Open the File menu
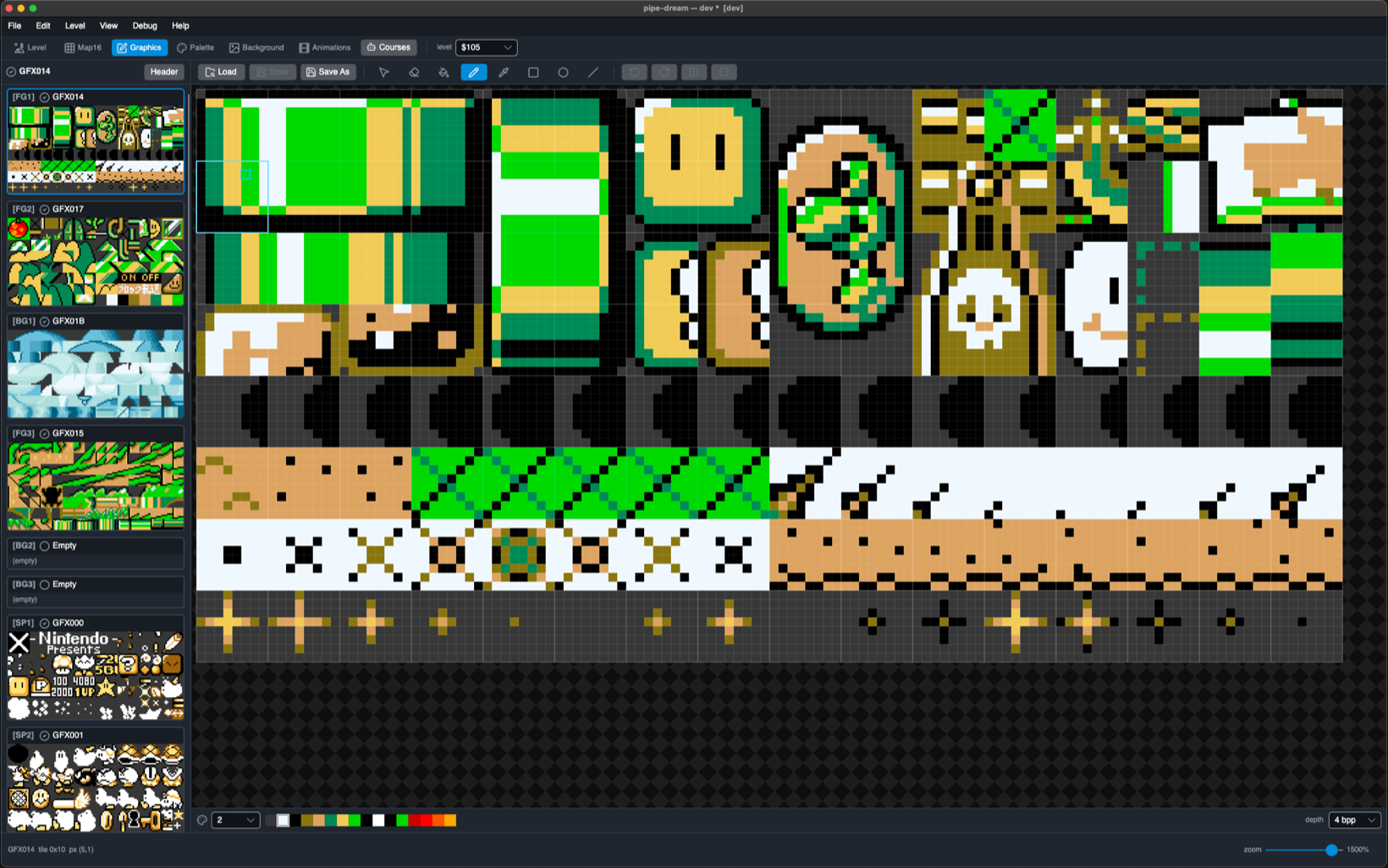This screenshot has width=1388, height=868. tap(14, 25)
